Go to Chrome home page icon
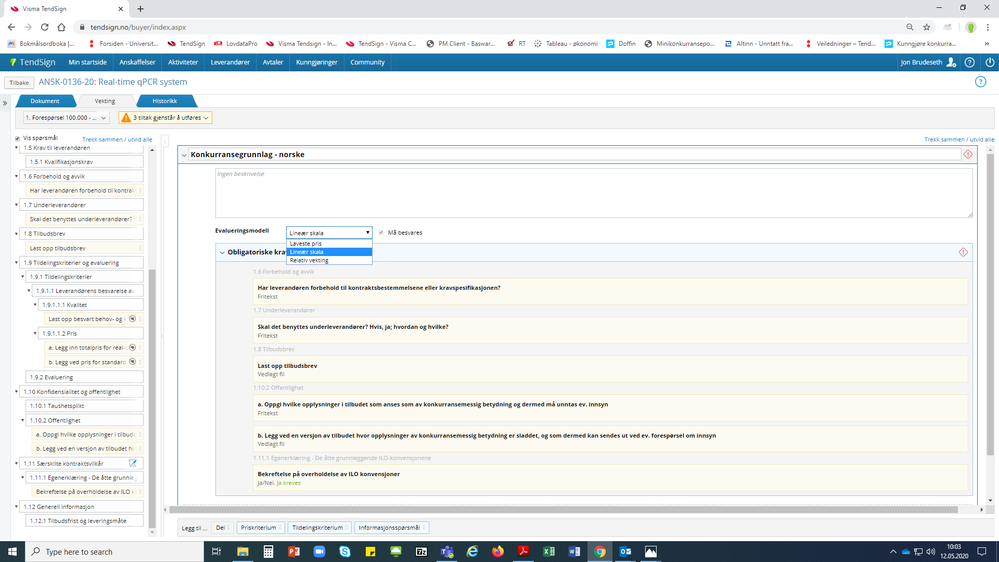999x562 pixels. 61,27
